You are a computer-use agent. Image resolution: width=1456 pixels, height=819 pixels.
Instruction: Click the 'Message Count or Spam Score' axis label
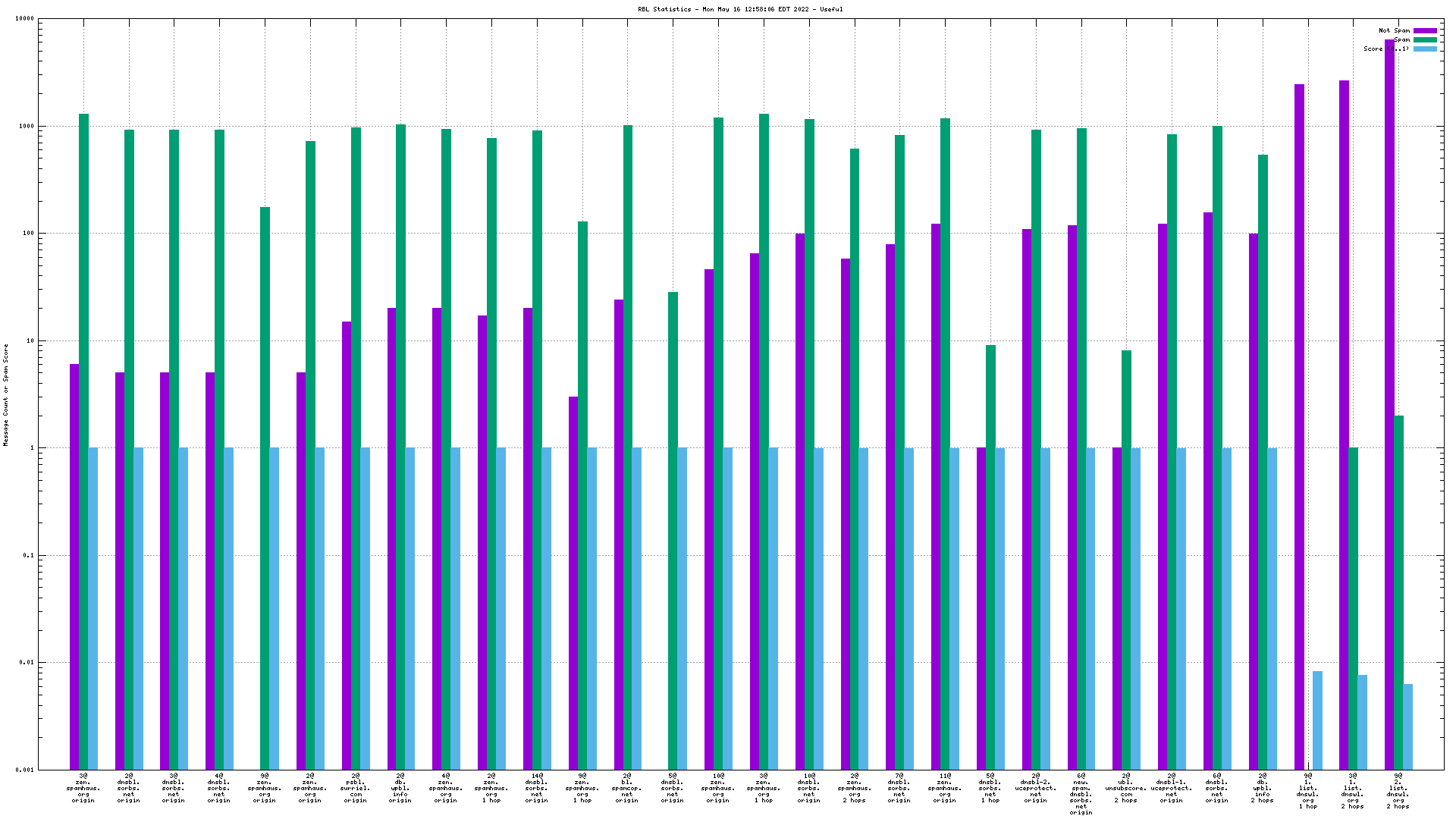5,394
